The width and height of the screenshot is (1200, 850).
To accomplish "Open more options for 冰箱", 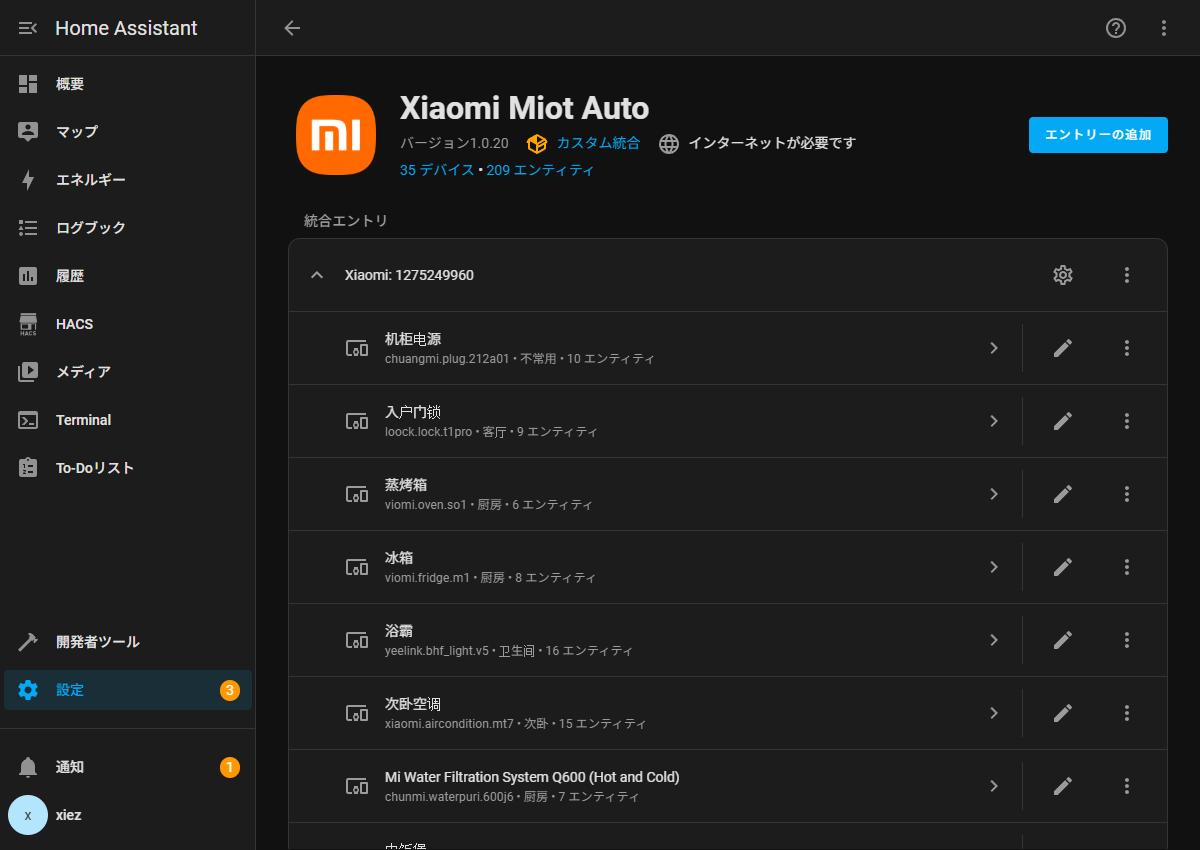I will tap(1127, 567).
